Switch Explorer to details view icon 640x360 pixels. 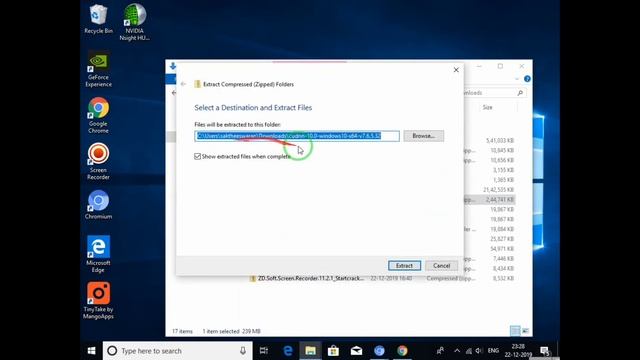click(515, 331)
